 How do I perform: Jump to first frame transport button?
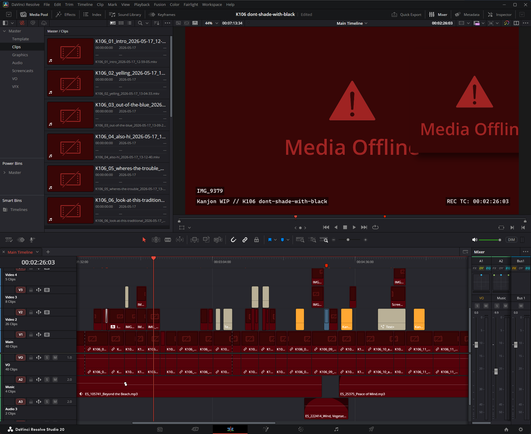[x=326, y=227]
